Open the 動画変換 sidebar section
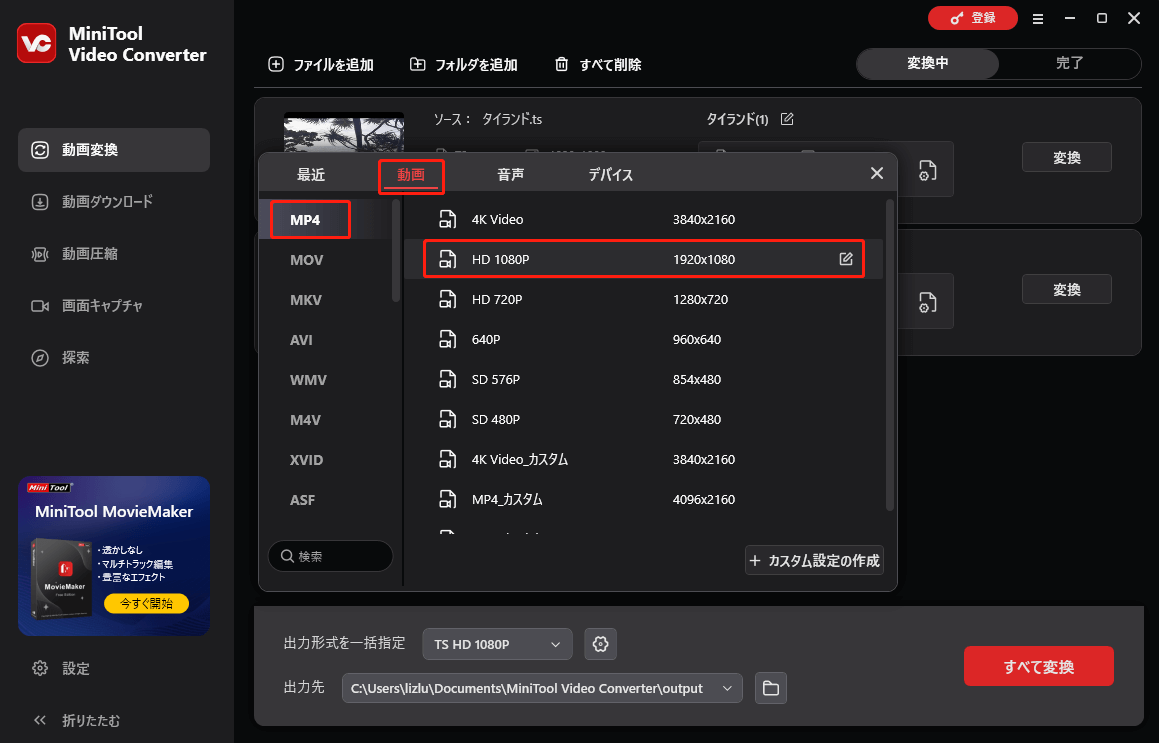This screenshot has width=1159, height=743. 114,150
